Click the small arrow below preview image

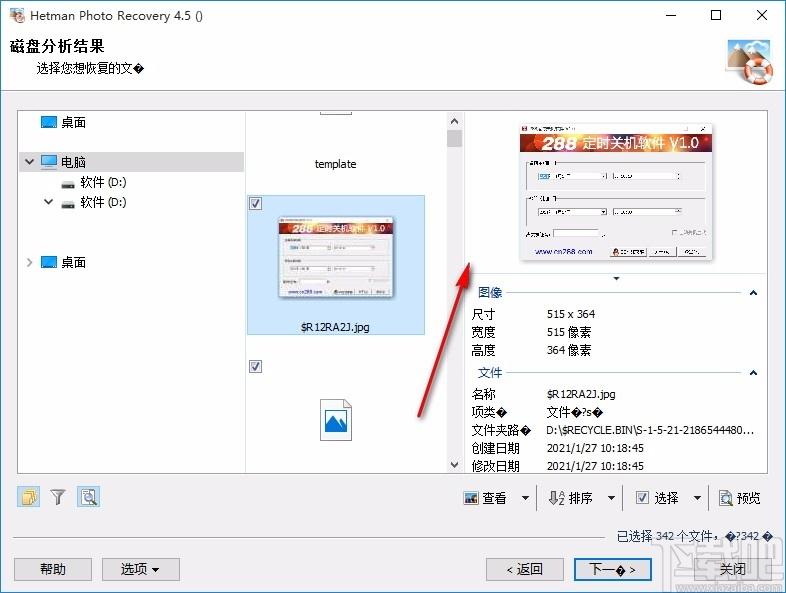[x=617, y=278]
